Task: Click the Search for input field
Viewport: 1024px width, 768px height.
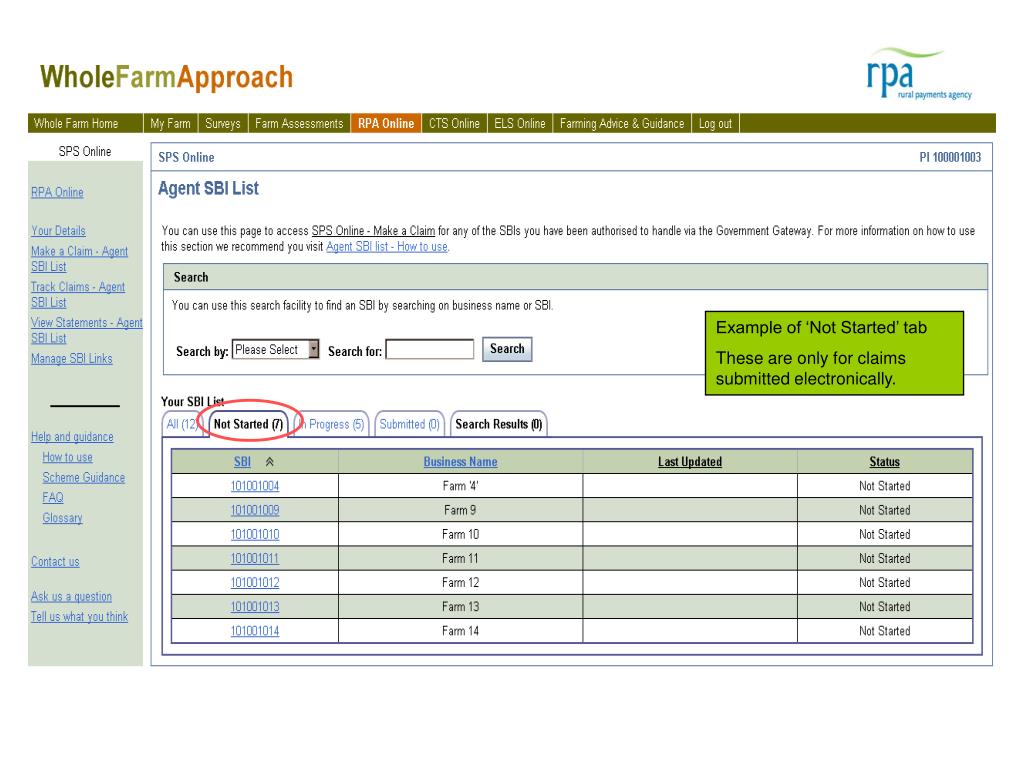Action: tap(430, 349)
